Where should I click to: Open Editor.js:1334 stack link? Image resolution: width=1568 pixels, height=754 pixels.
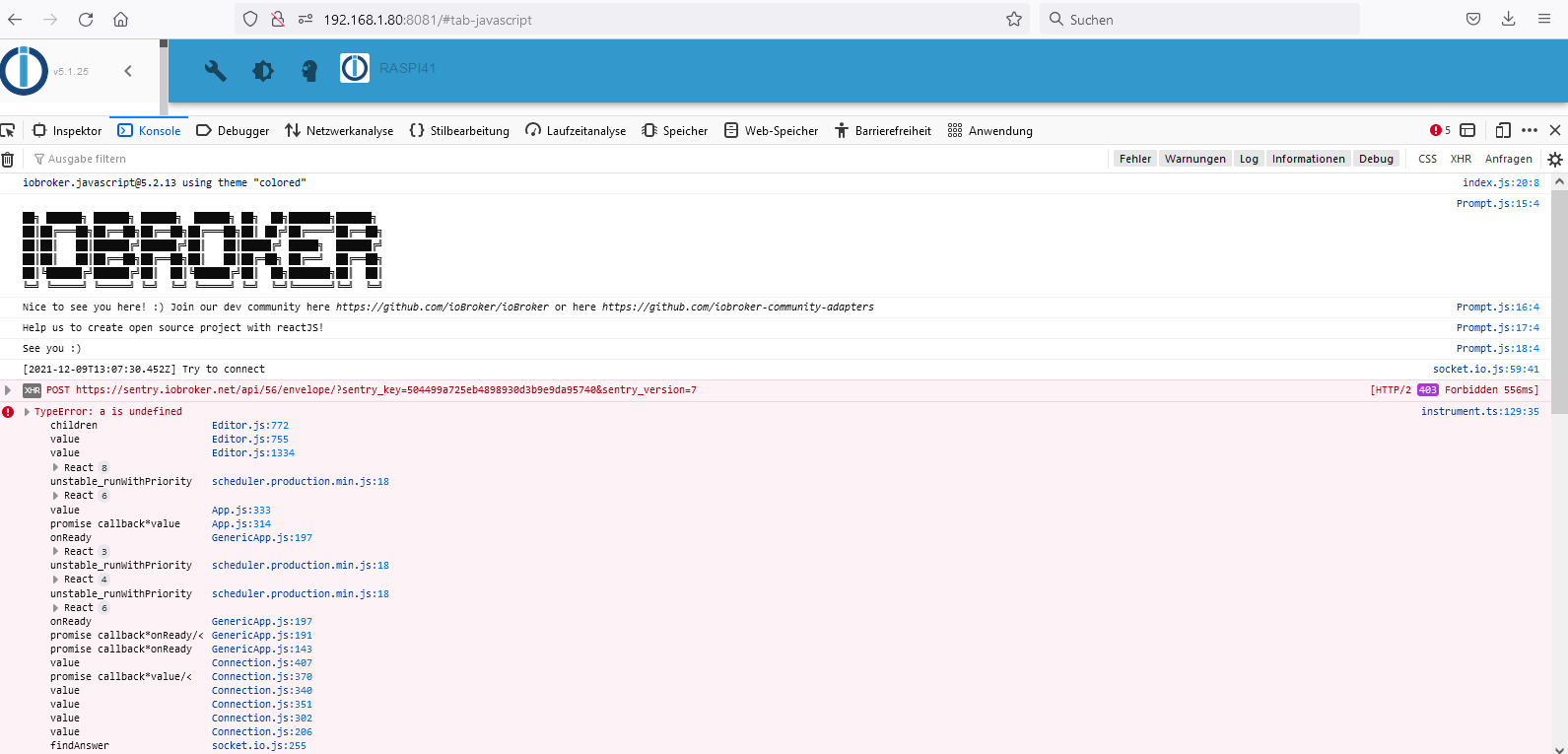(x=253, y=453)
